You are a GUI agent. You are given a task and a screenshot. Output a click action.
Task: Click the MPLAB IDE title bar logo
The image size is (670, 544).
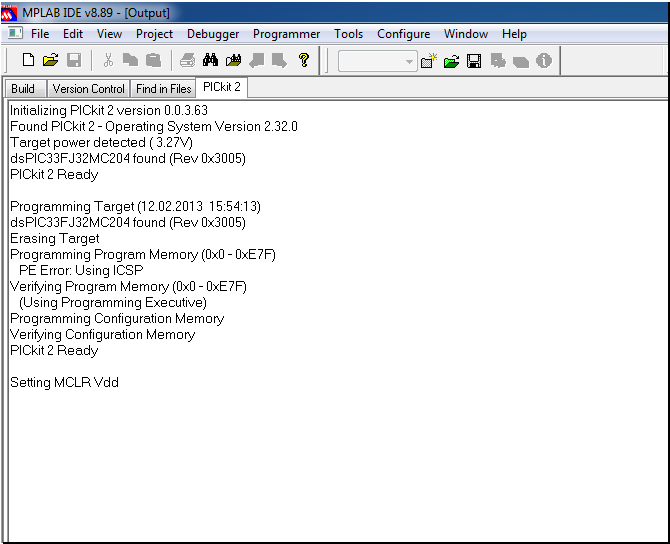[x=9, y=13]
